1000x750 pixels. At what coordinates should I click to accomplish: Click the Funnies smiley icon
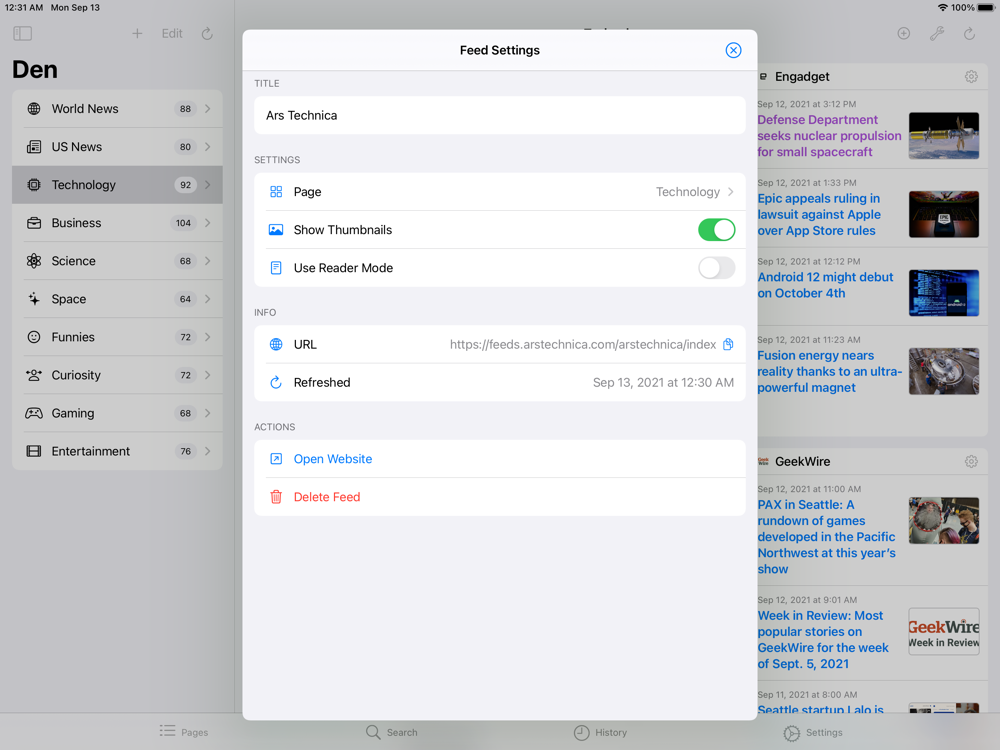[34, 337]
